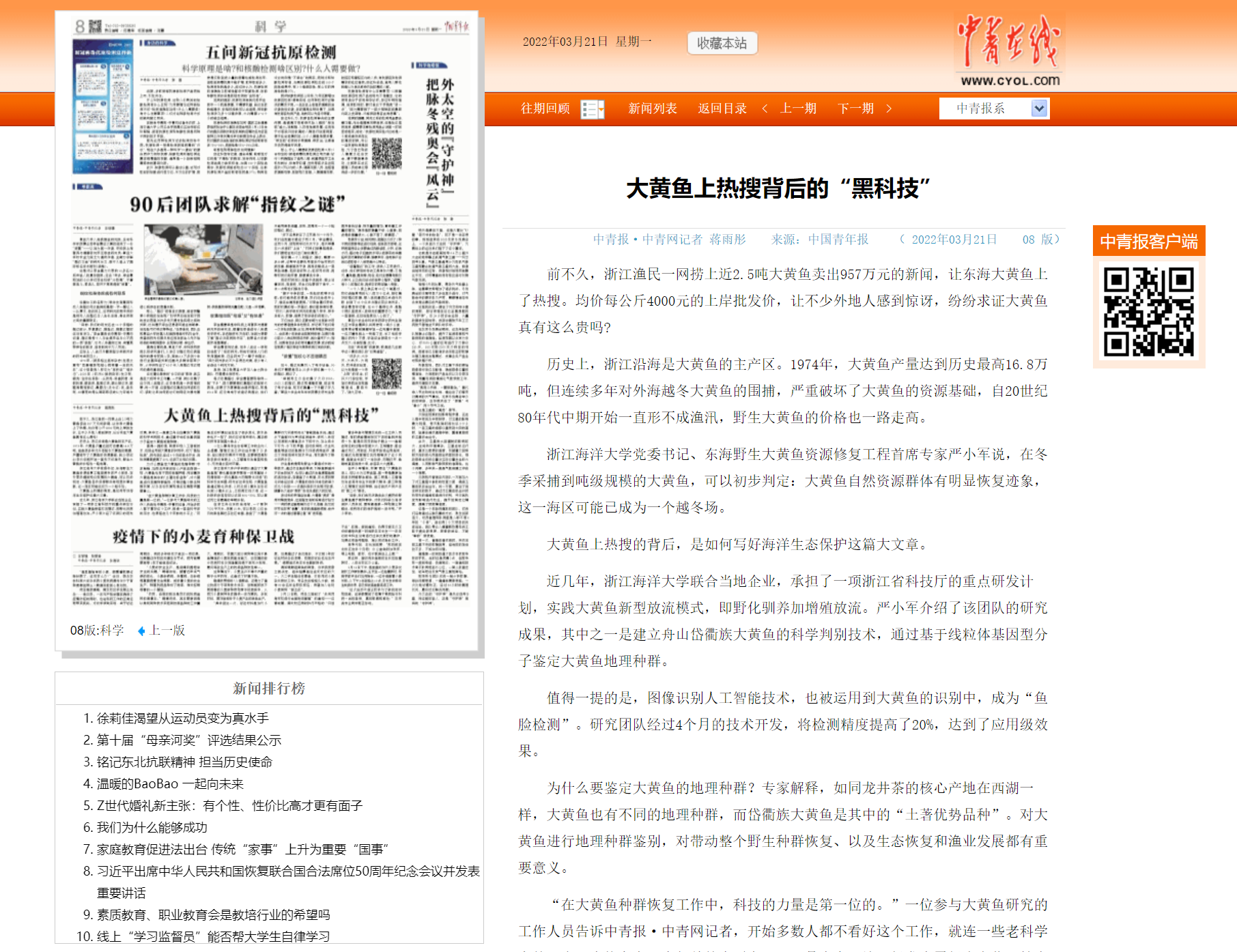Go to 上一期 previous issue
Image resolution: width=1237 pixels, height=952 pixels.
(798, 109)
